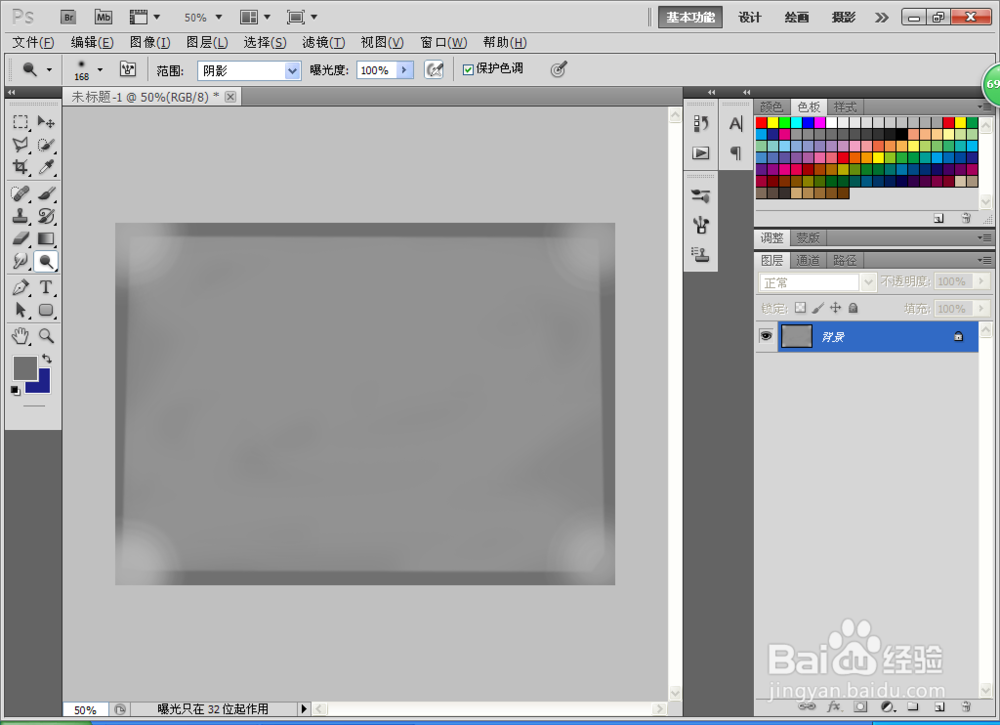1000x725 pixels.
Task: Select the Path Selection tool
Action: [20, 310]
